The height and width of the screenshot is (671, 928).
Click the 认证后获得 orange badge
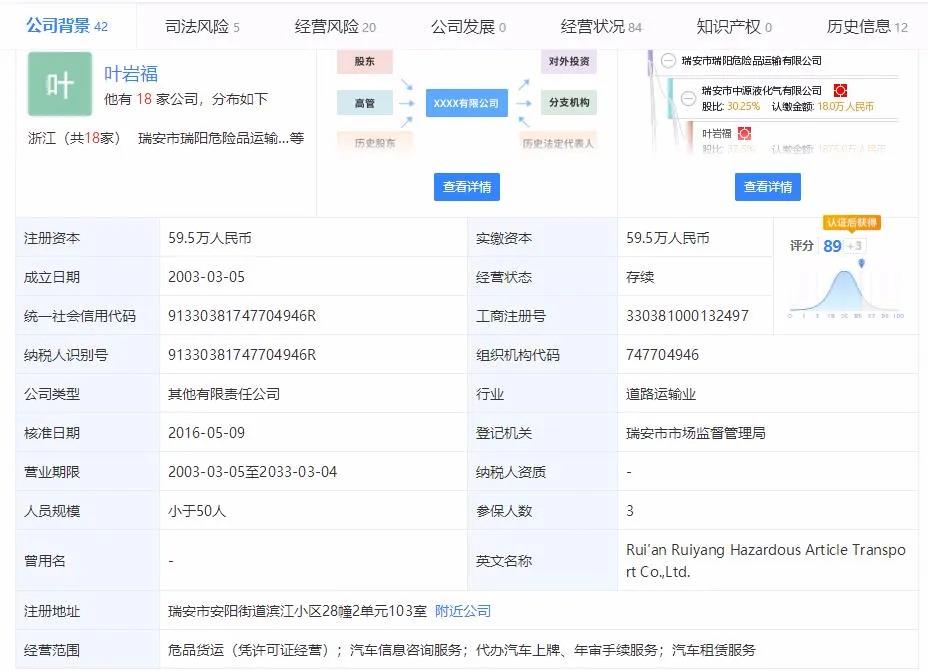[x=851, y=222]
